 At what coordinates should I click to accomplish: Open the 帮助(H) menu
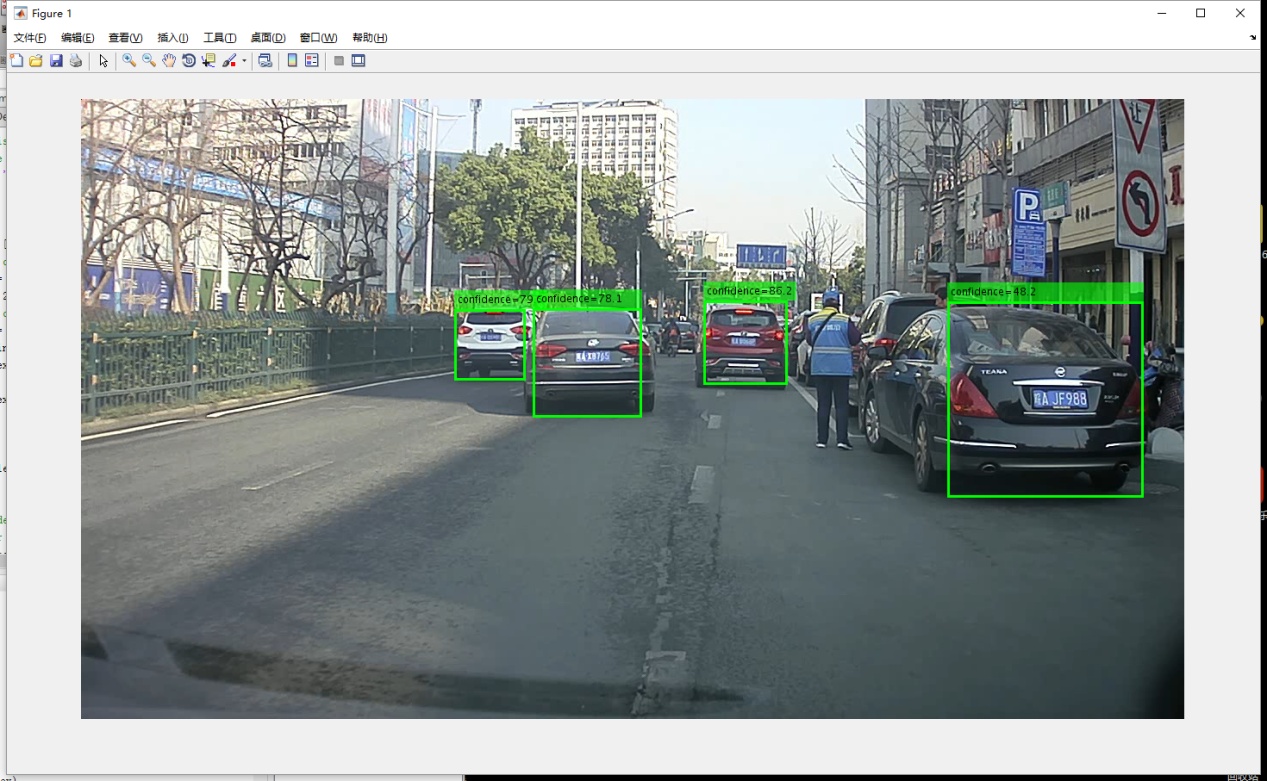click(370, 38)
